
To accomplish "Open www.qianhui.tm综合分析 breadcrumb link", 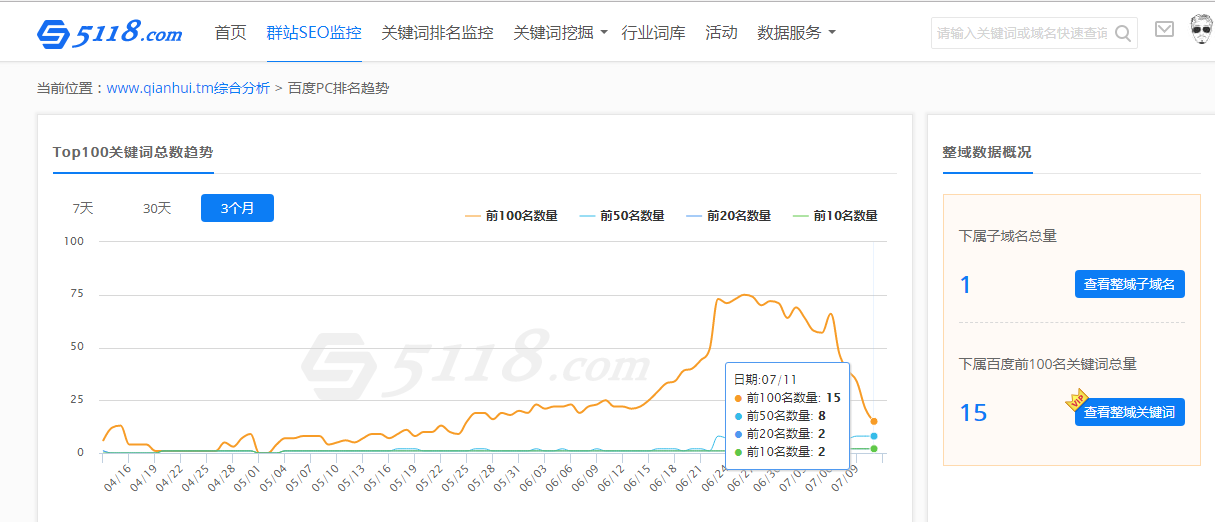I will (x=188, y=88).
